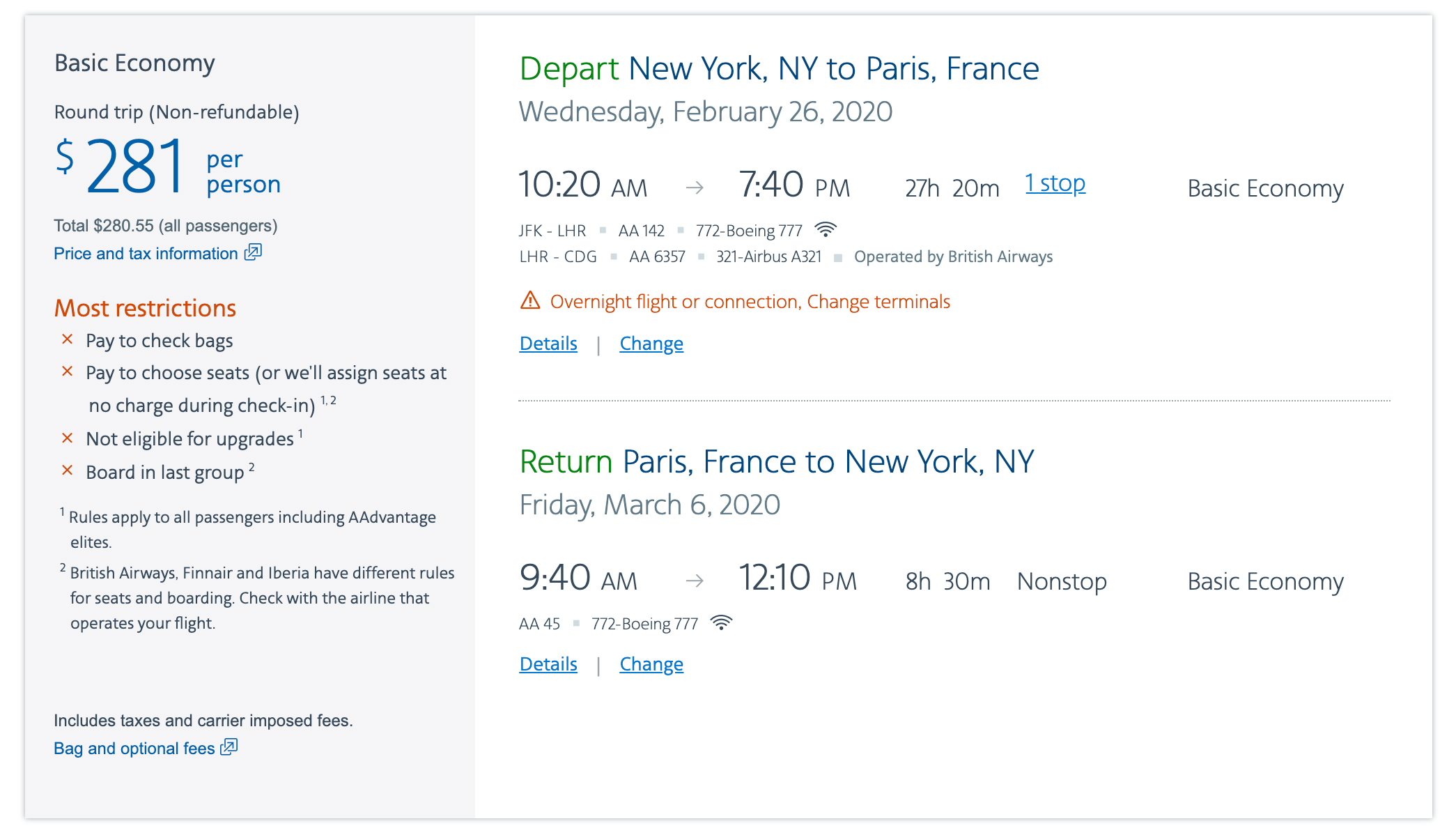Open Bag and optional fees link
This screenshot has height=835, width=1456.
(134, 749)
